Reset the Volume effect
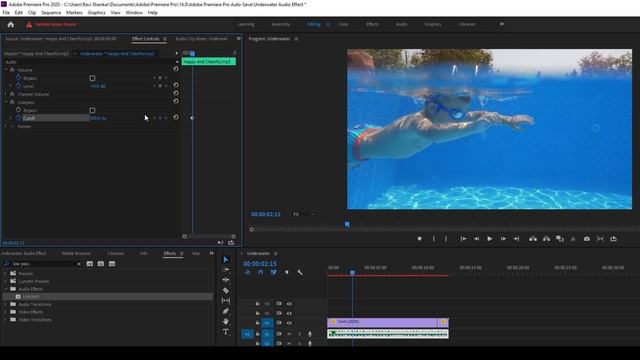 click(x=176, y=69)
